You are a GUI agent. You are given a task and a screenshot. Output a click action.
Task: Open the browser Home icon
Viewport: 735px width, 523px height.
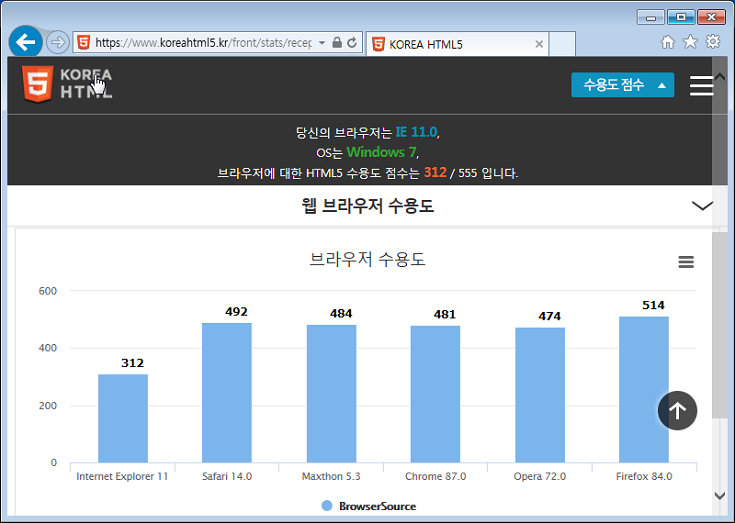click(x=668, y=42)
